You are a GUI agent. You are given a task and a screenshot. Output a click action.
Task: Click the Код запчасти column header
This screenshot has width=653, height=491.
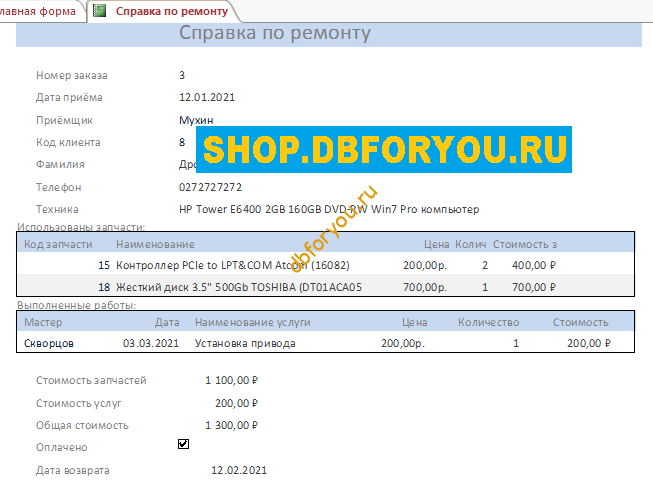58,244
